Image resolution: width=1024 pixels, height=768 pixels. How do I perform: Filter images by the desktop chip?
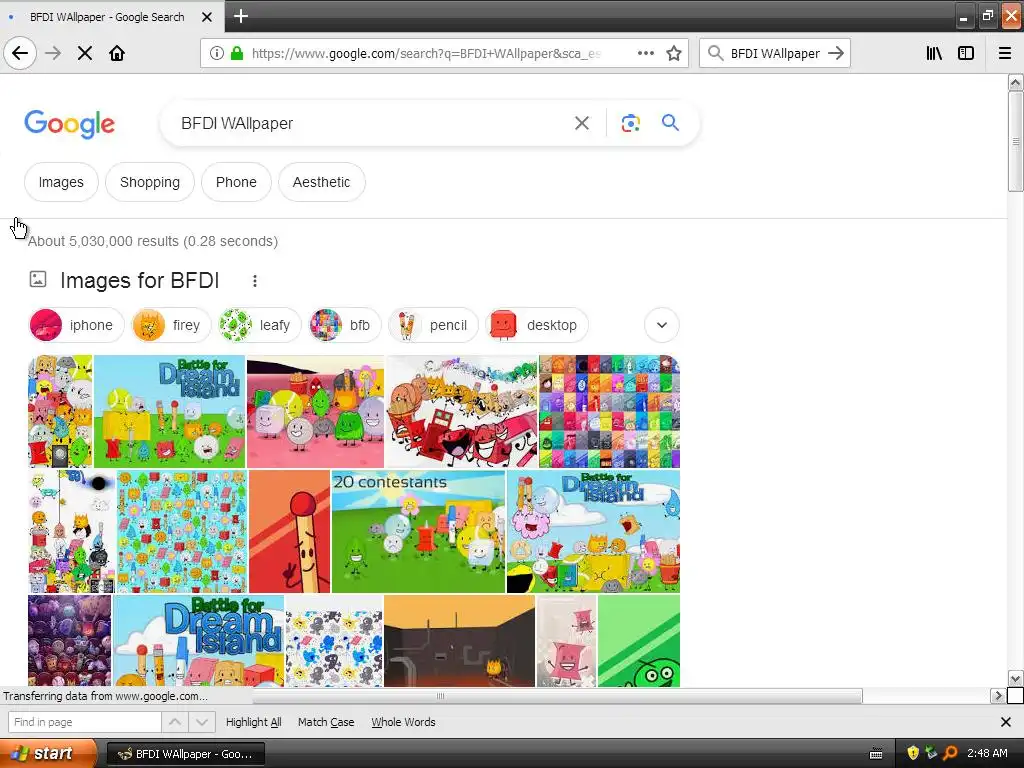pos(537,325)
